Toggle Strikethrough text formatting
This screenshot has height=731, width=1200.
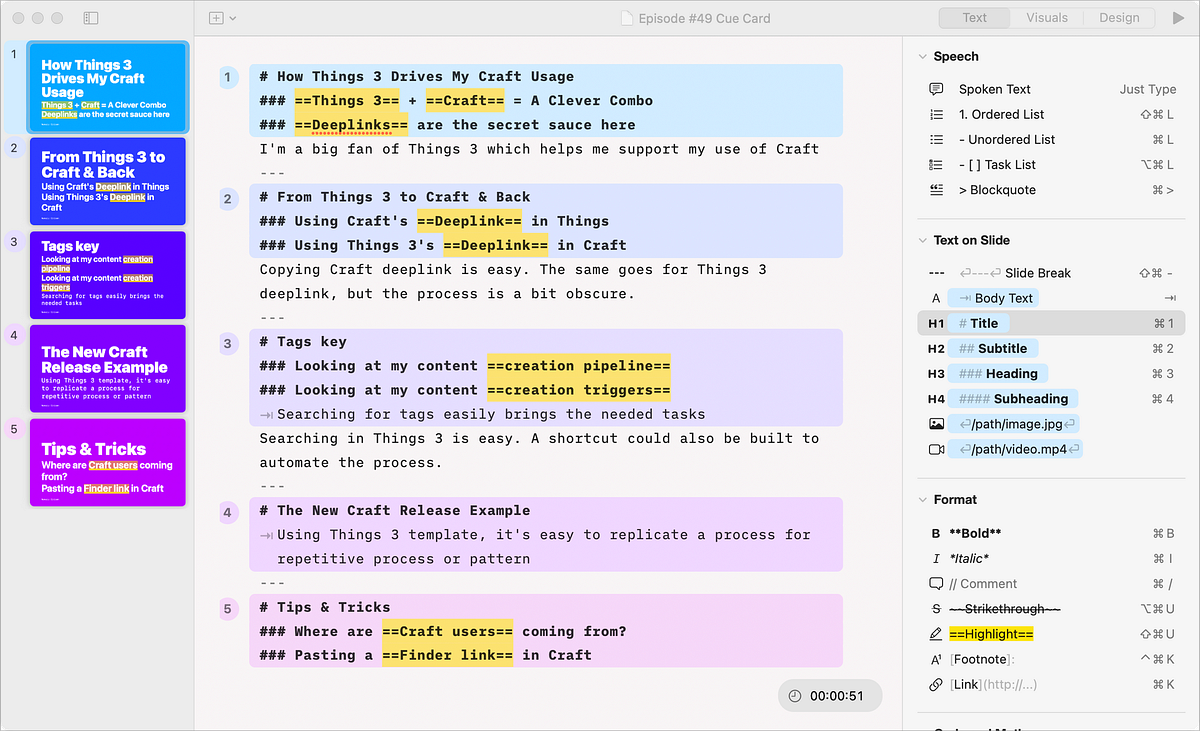point(935,608)
